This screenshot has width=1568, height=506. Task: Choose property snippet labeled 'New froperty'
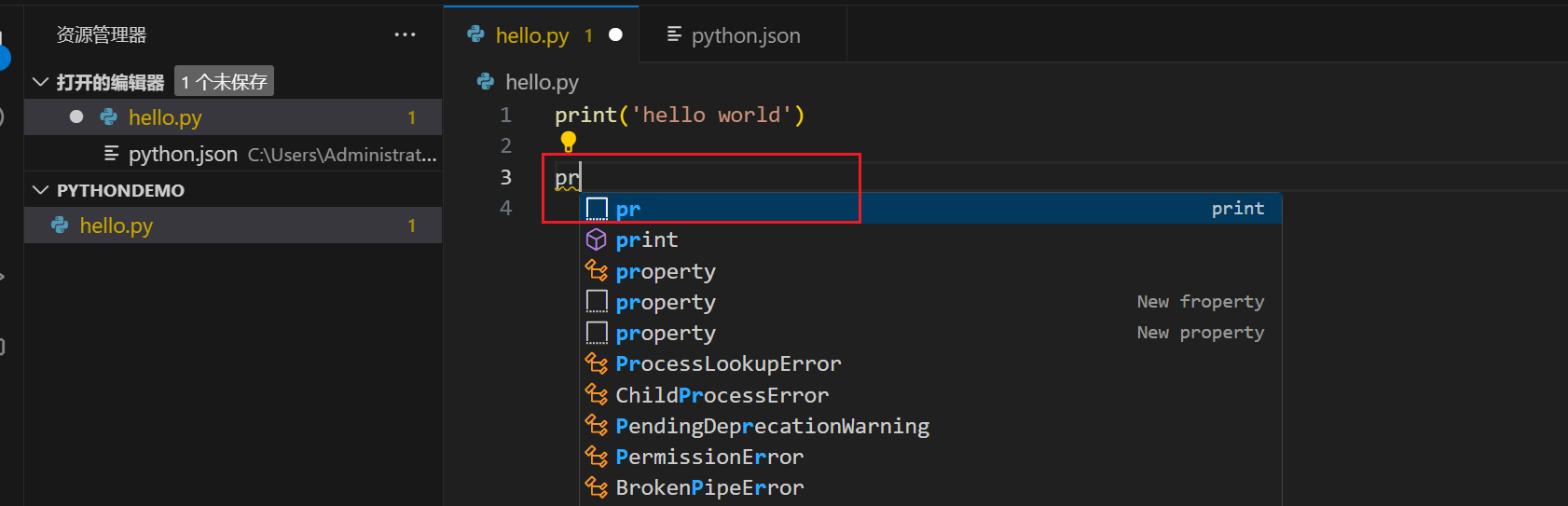[930, 302]
